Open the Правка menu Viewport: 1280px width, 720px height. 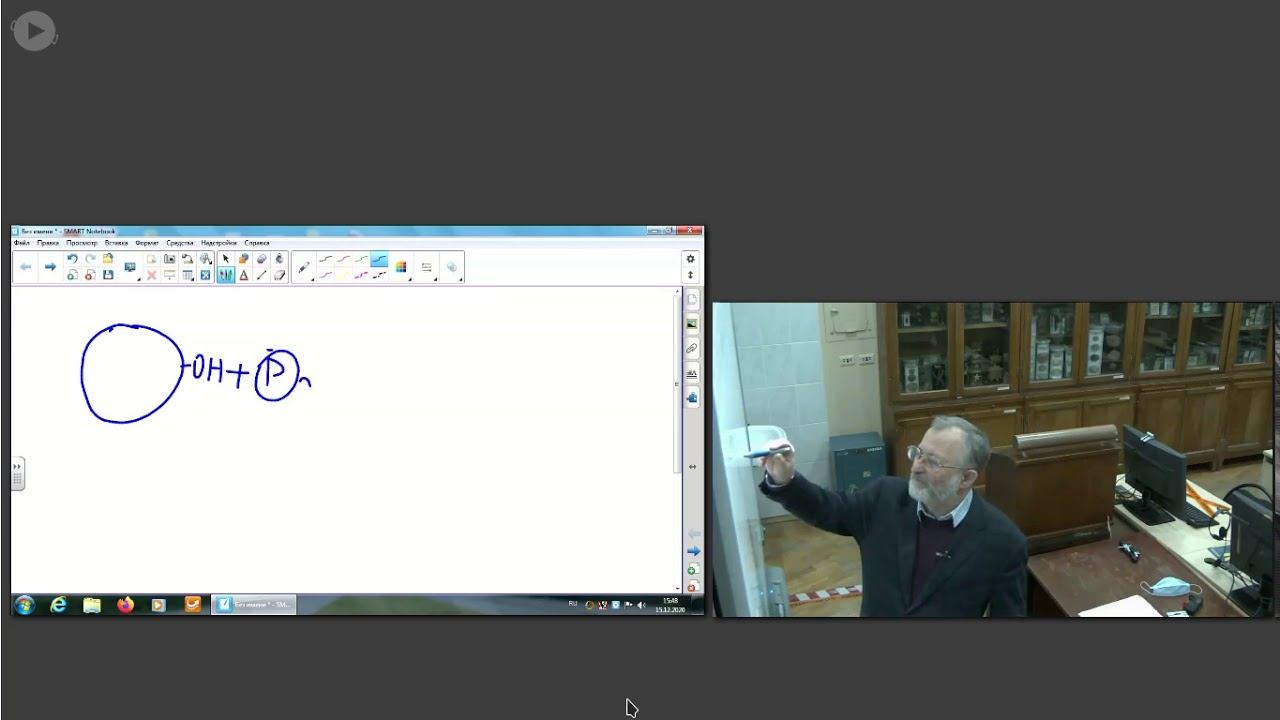click(x=48, y=243)
